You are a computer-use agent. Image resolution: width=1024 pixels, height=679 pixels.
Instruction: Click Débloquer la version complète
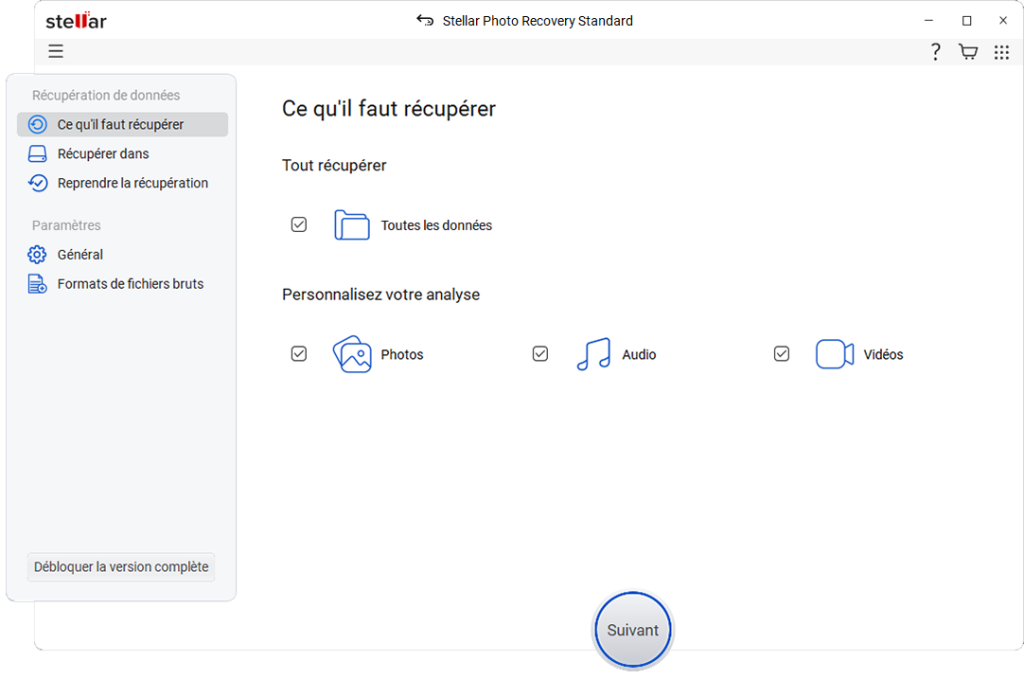click(x=121, y=567)
